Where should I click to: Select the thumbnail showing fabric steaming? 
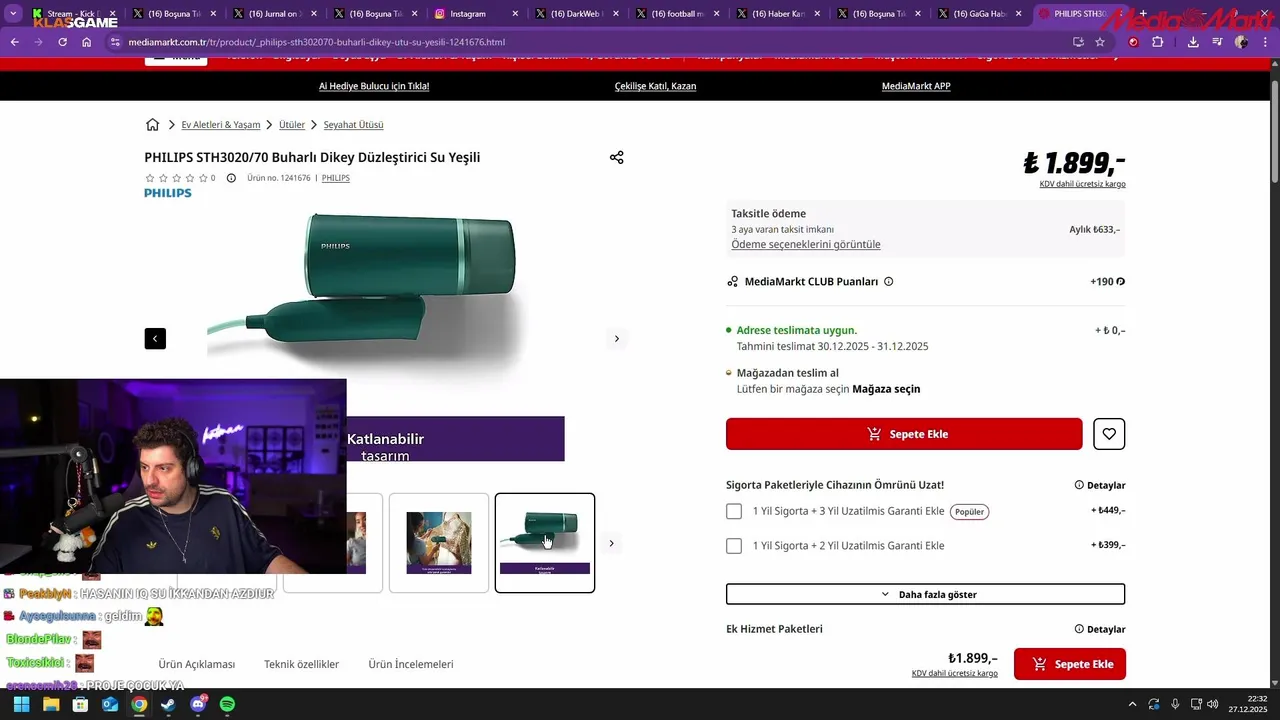pos(439,543)
